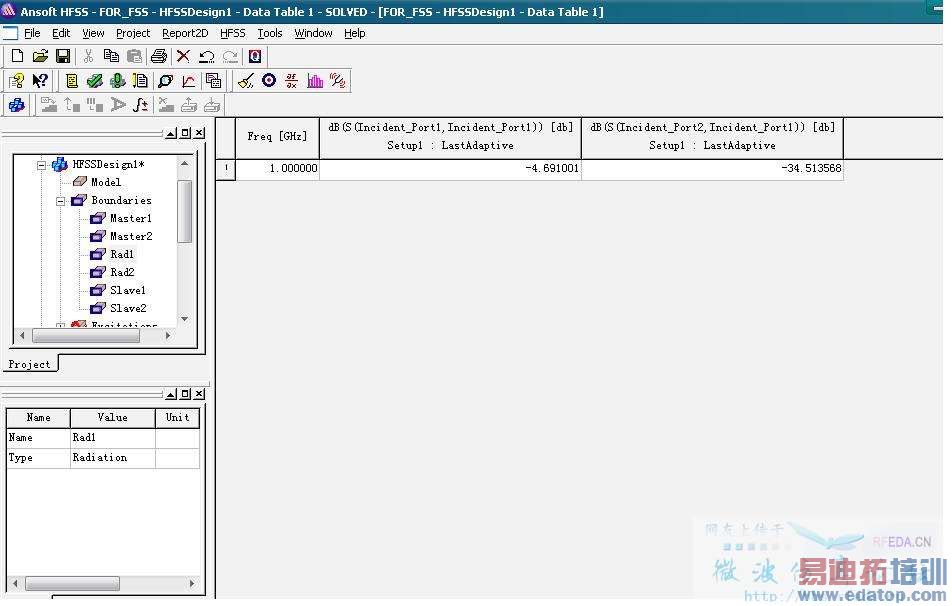The height and width of the screenshot is (606, 952).
Task: Select Model in the project tree
Action: (x=106, y=182)
